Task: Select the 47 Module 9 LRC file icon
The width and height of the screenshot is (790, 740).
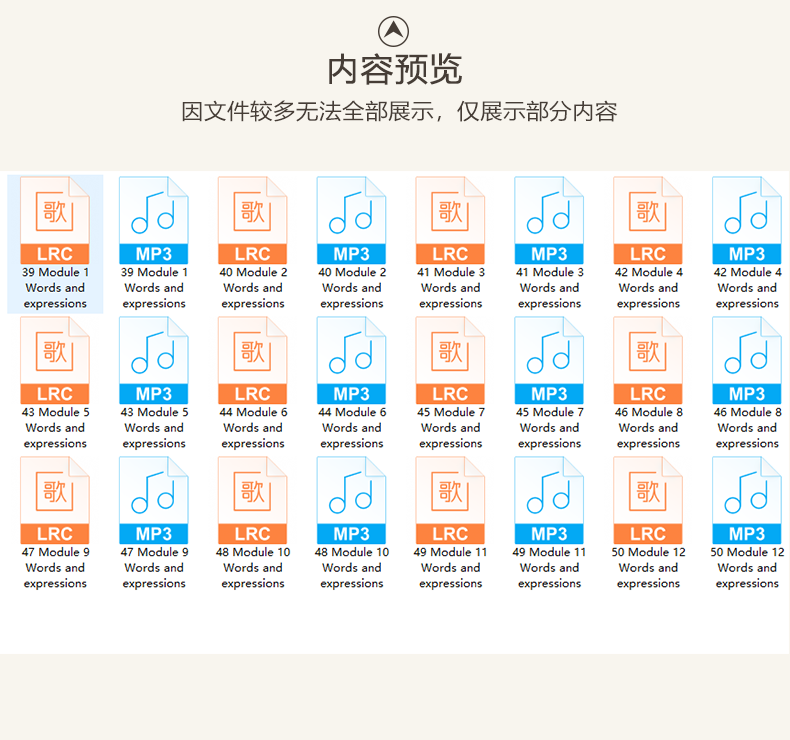Action: pos(55,500)
